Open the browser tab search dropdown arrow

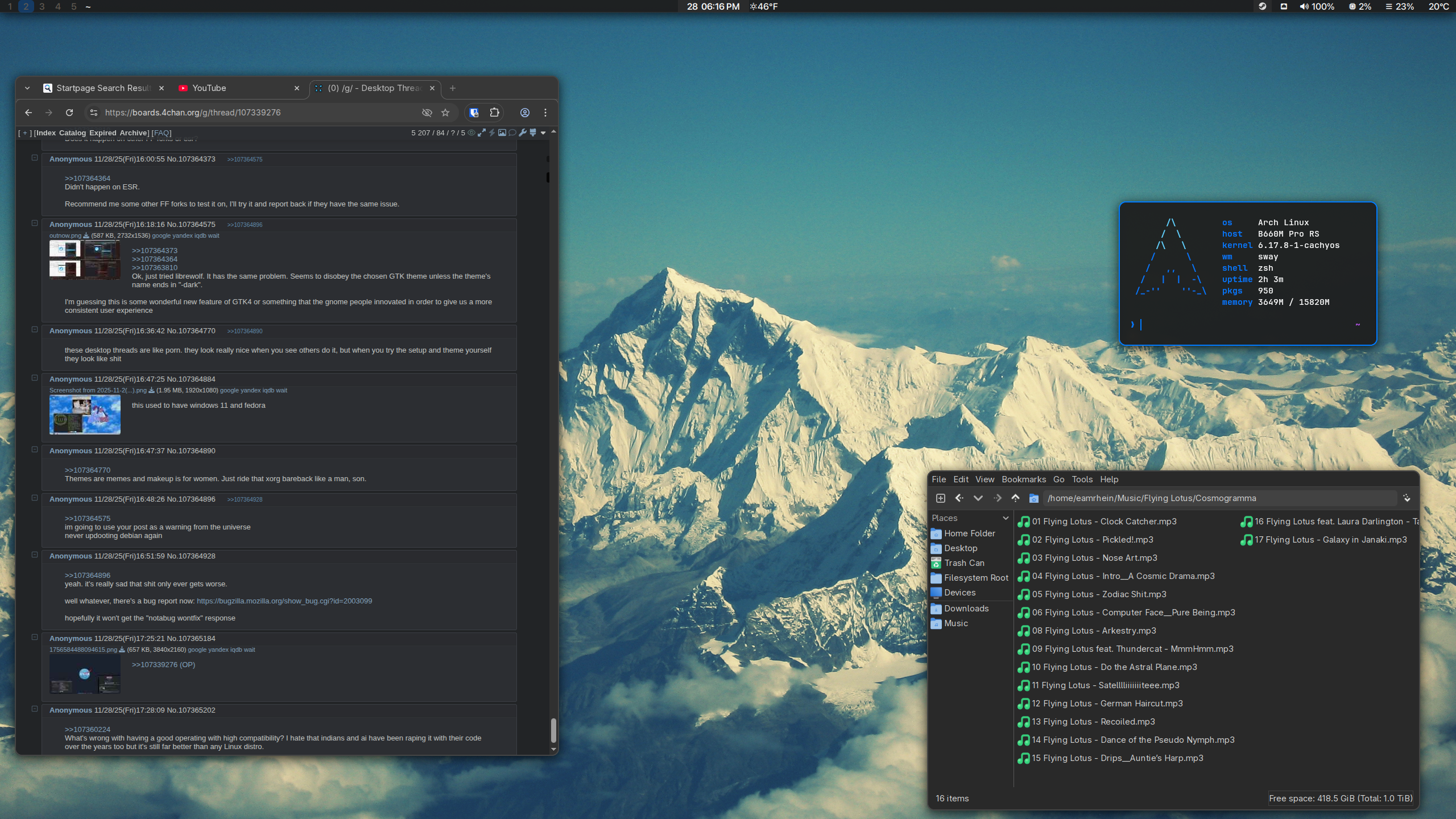[x=27, y=88]
